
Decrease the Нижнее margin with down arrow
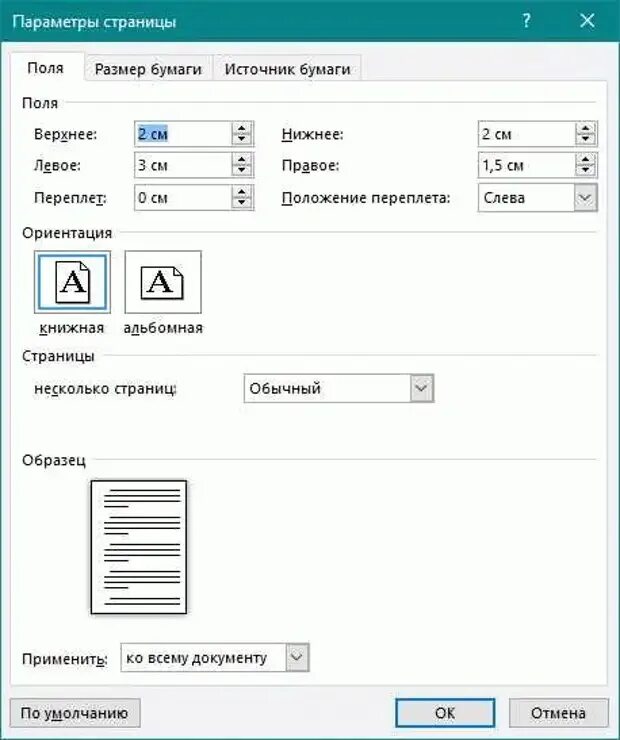pos(586,139)
